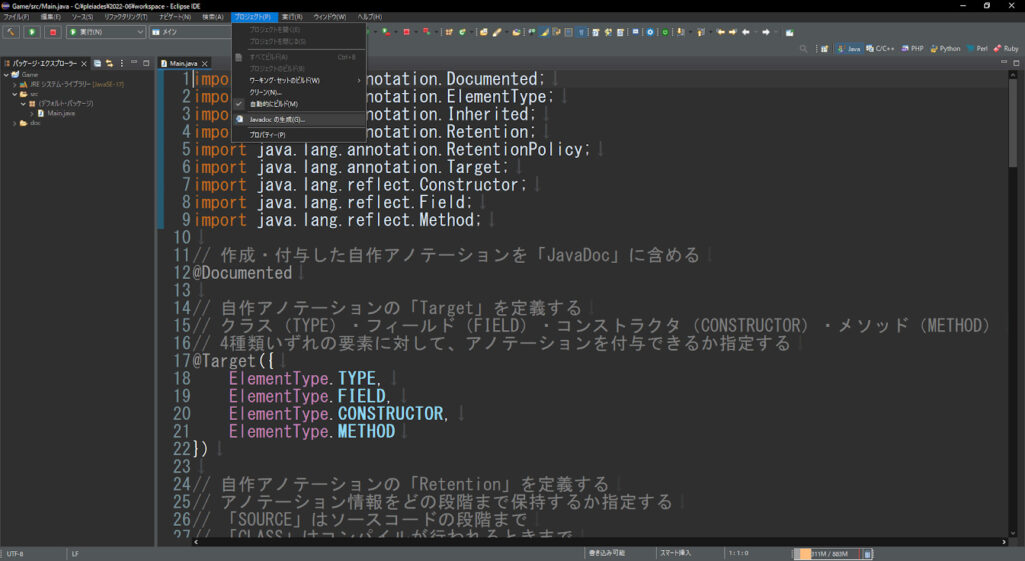Image resolution: width=1025 pixels, height=561 pixels.
Task: Open the 実行(R) menu
Action: coord(292,16)
